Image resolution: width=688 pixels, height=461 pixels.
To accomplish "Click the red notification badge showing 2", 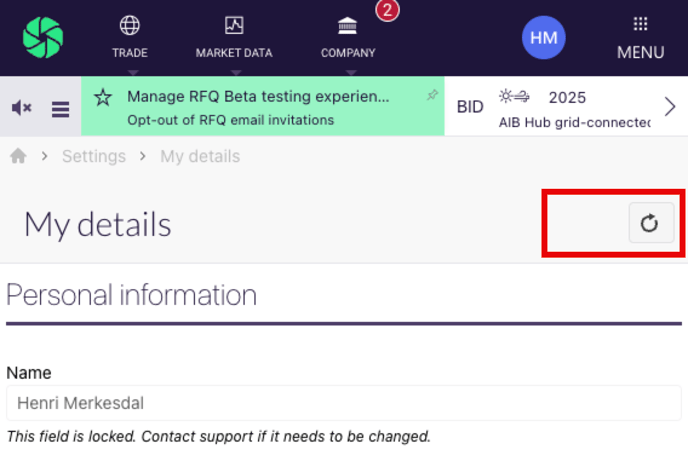I will 387,10.
